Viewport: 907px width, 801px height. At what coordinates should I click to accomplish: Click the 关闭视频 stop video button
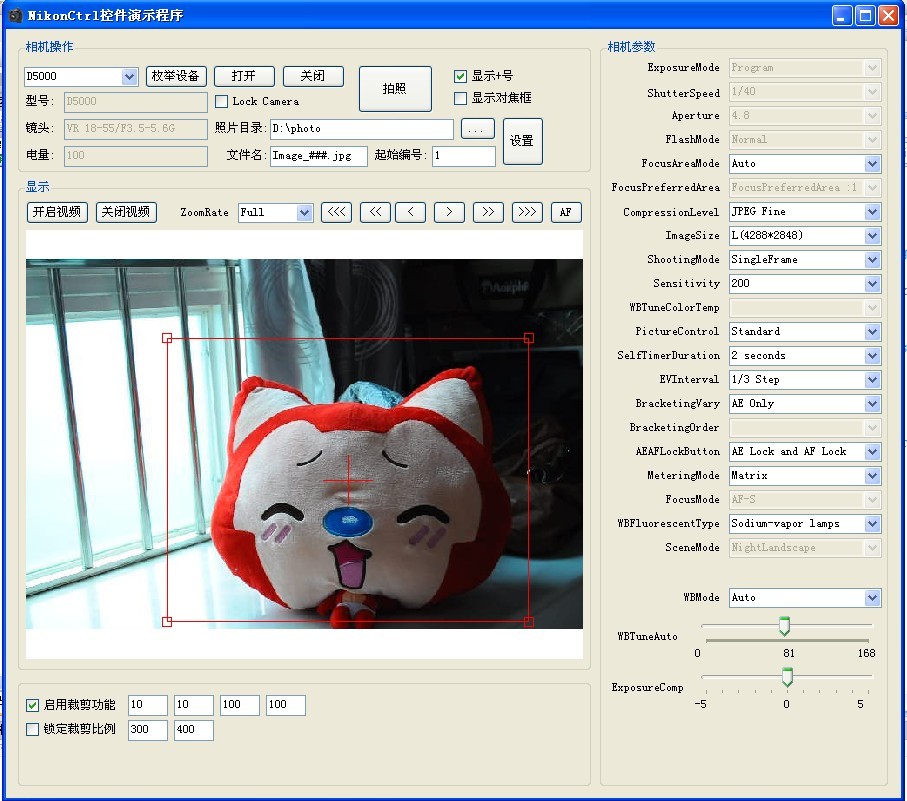125,212
